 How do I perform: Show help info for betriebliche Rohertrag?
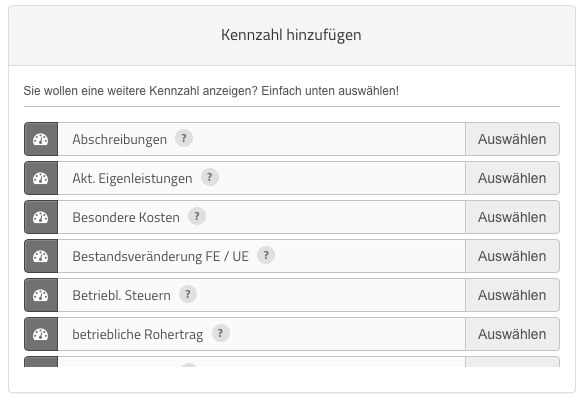tap(220, 333)
